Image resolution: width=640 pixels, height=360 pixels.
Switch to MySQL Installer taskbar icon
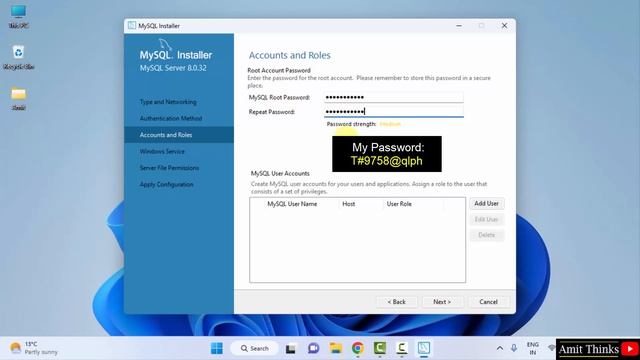pyautogui.click(x=424, y=348)
